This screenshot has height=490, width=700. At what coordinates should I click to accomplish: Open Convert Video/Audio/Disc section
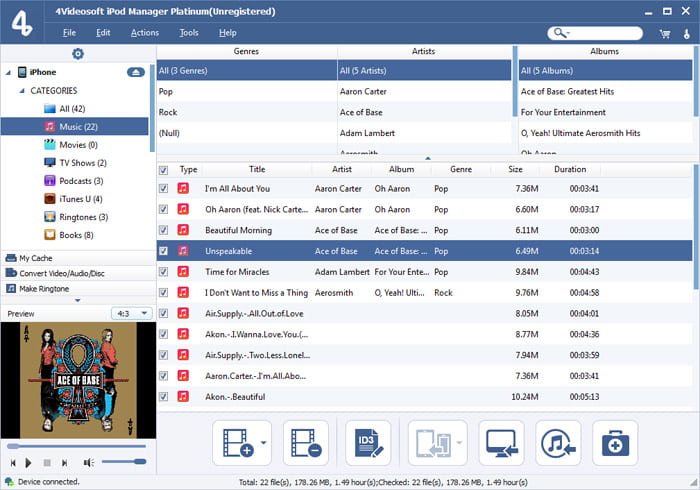click(x=79, y=273)
